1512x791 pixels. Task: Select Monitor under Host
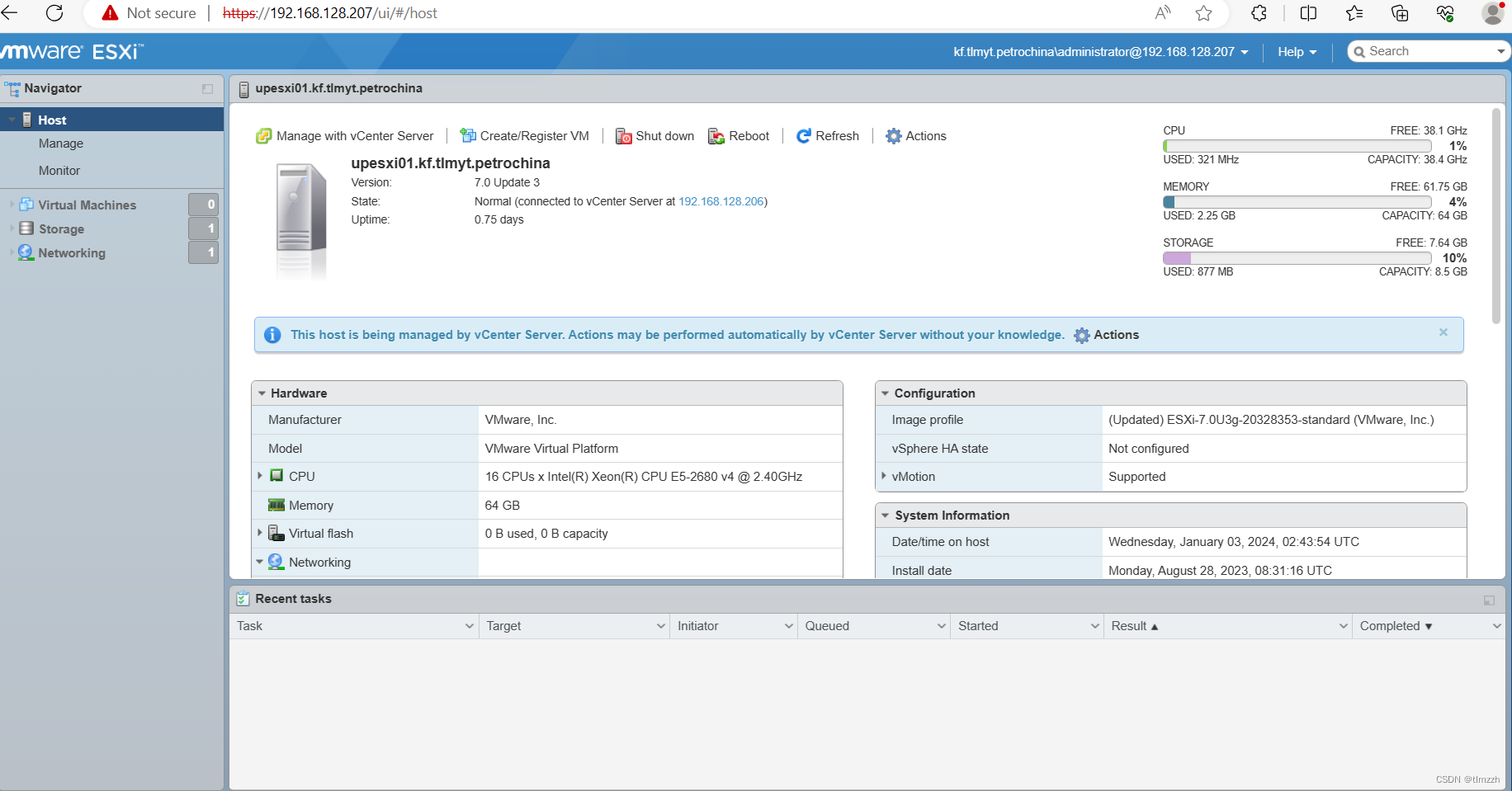59,171
